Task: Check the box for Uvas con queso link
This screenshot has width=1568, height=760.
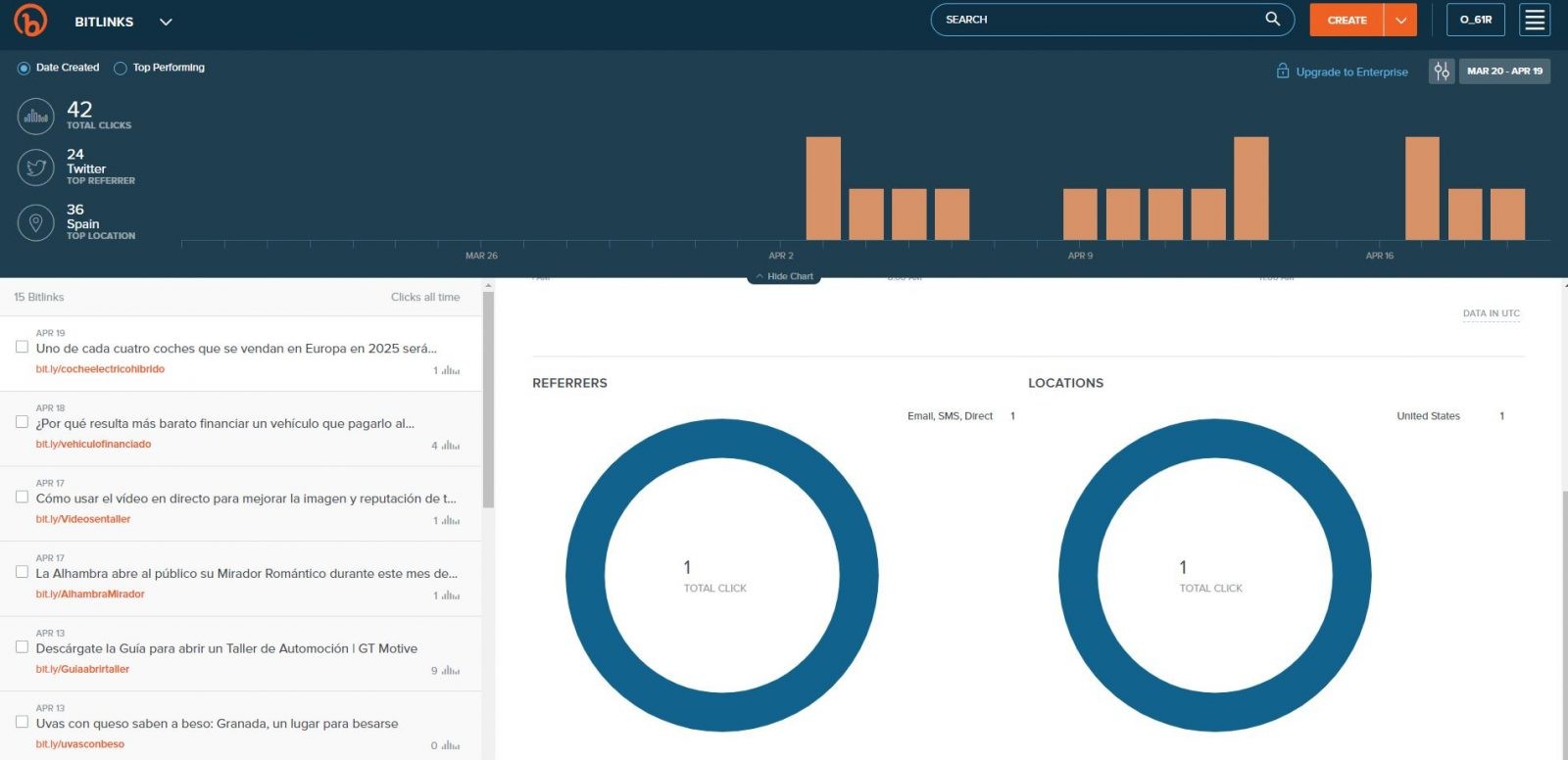Action: [x=22, y=722]
